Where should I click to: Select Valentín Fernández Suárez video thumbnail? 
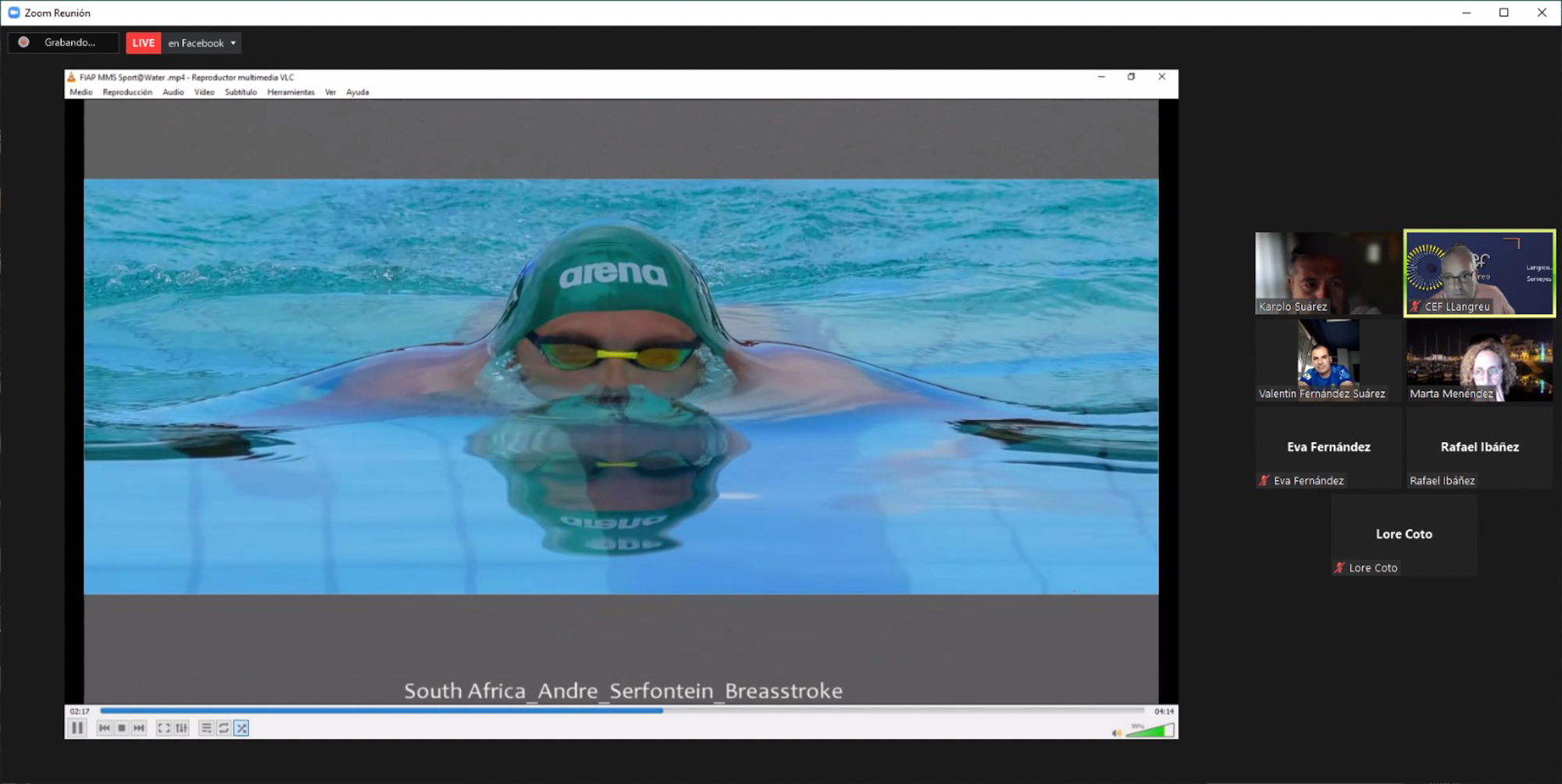(x=1328, y=360)
